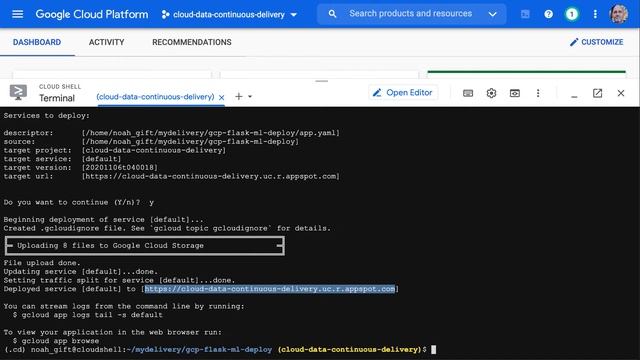
Task: Open the hamburger navigation menu
Action: click(x=18, y=14)
